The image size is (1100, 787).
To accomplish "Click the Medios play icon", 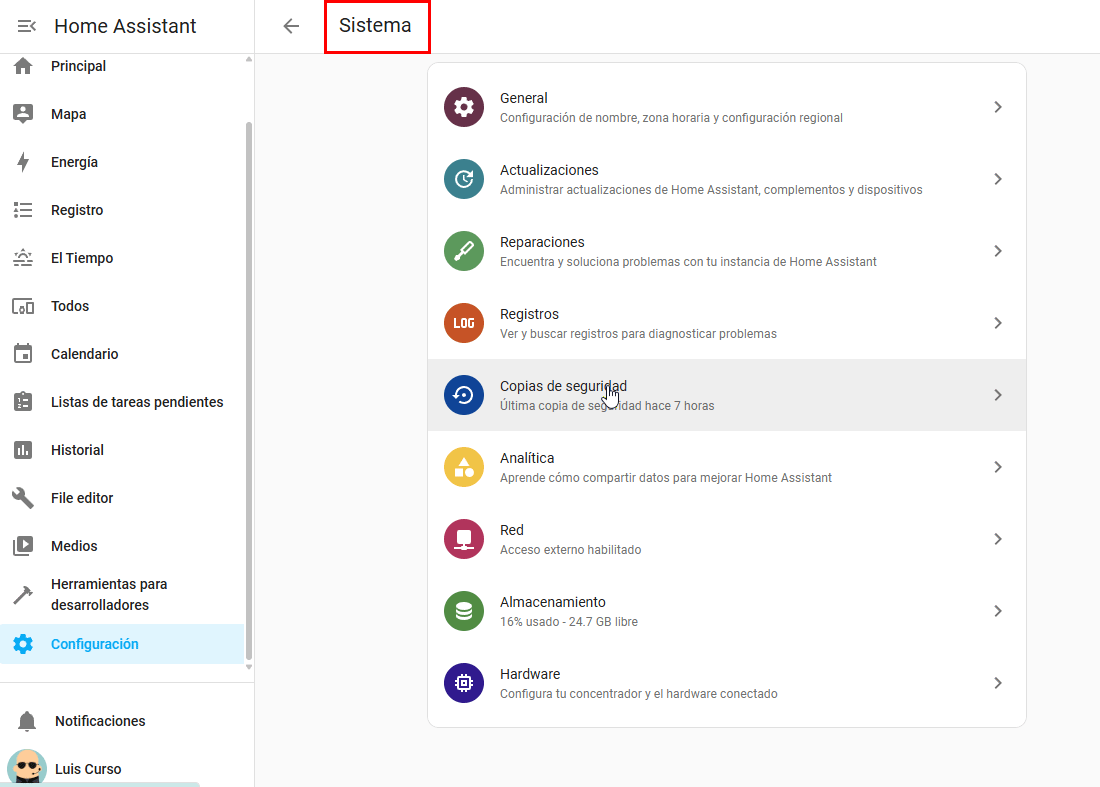I will click(23, 546).
